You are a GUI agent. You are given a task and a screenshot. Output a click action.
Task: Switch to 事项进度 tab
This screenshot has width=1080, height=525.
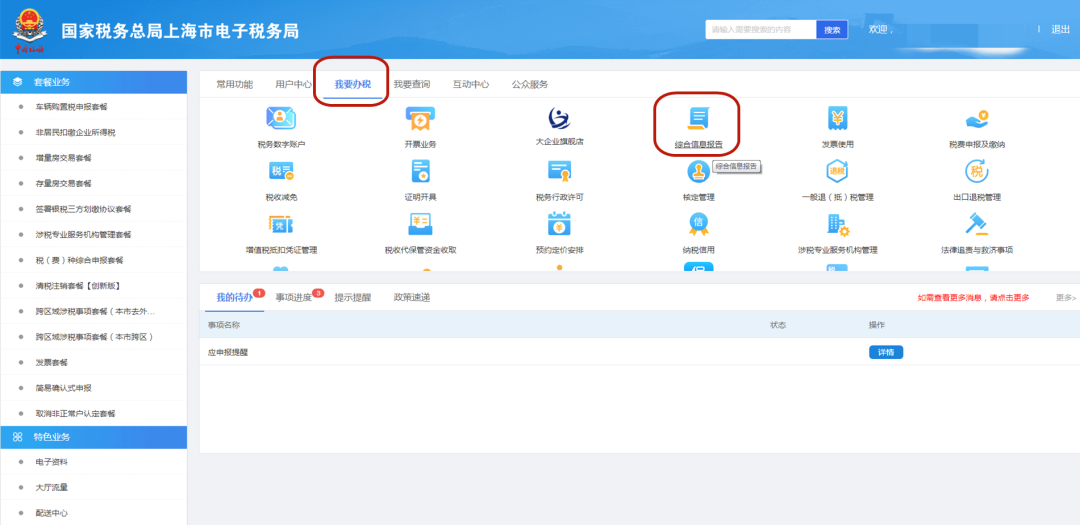tap(293, 298)
